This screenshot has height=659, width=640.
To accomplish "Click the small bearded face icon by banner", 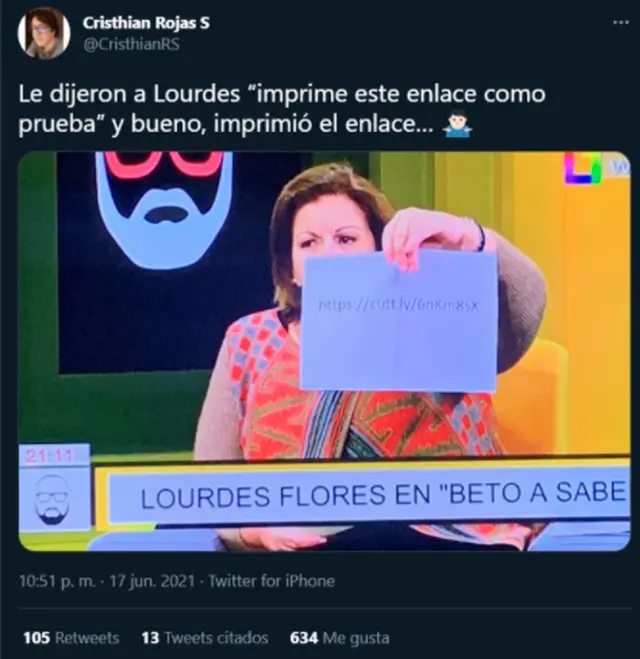I will [x=53, y=500].
